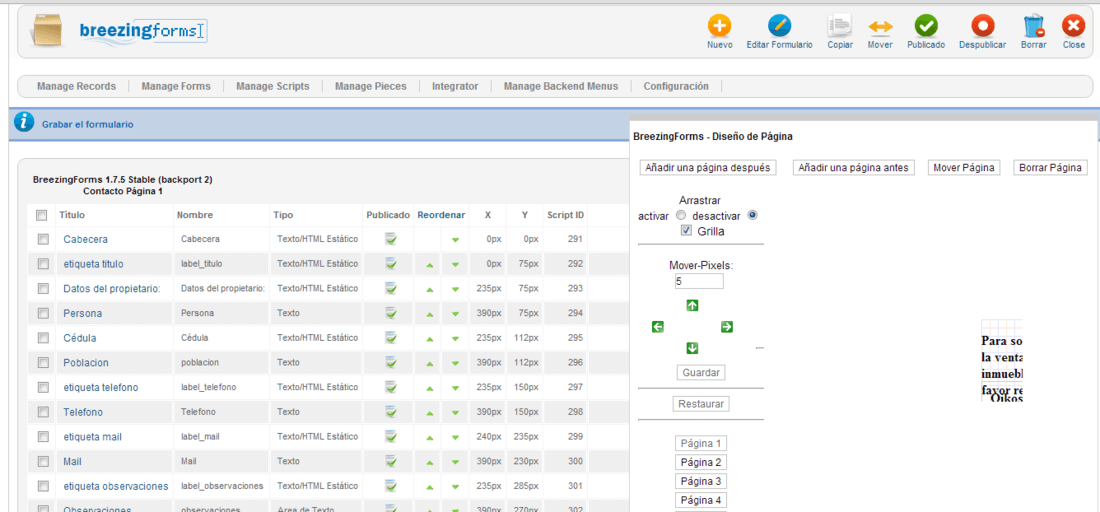The height and width of the screenshot is (512, 1100).
Task: Check the Cédula row checkbox
Action: [43, 337]
